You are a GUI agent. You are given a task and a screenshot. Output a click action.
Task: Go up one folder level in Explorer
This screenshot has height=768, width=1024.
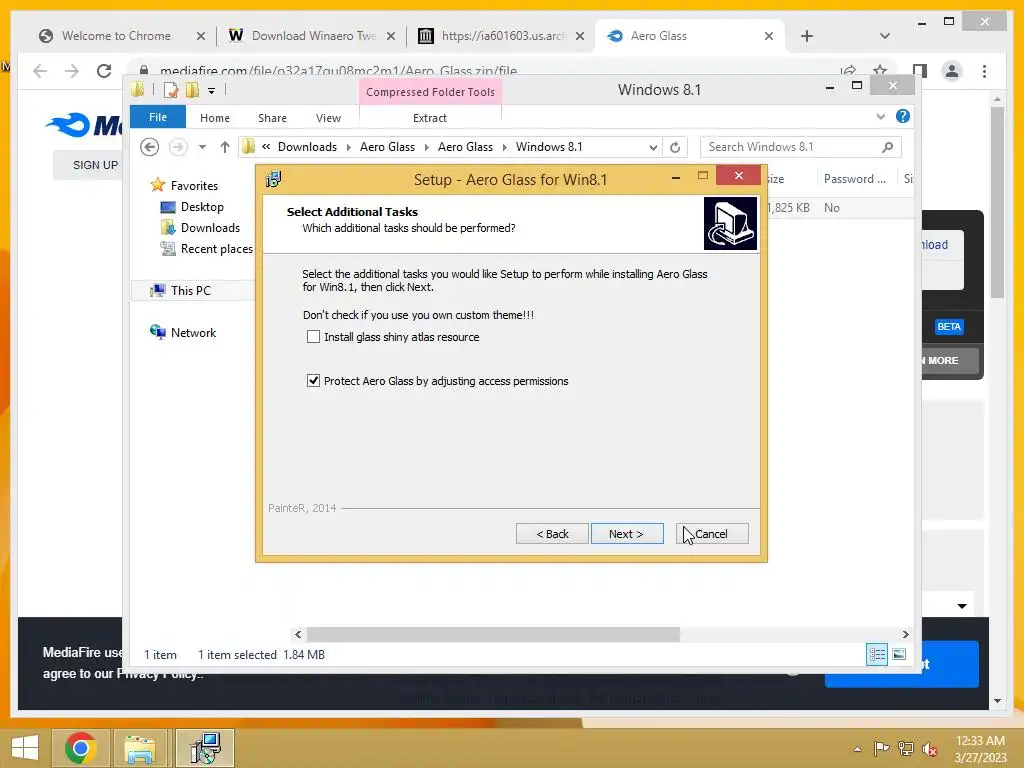click(x=225, y=147)
